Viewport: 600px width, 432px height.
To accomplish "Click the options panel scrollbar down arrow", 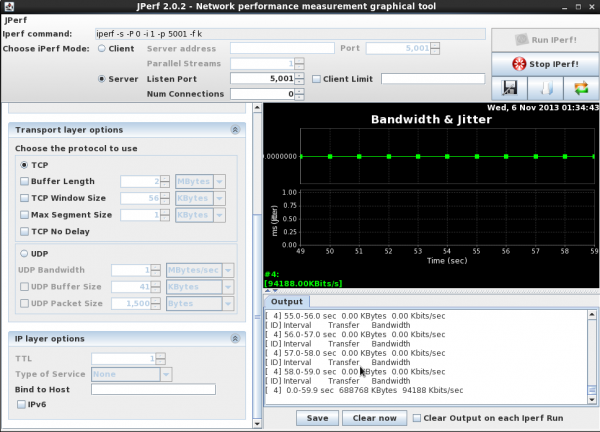I will 257,424.
